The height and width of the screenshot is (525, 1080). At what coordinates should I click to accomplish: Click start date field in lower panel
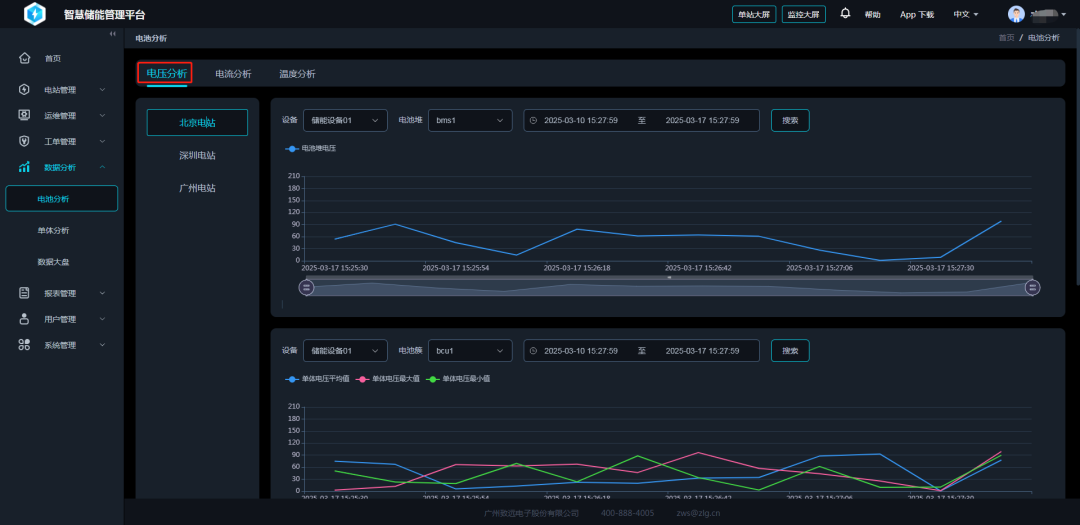(x=581, y=351)
